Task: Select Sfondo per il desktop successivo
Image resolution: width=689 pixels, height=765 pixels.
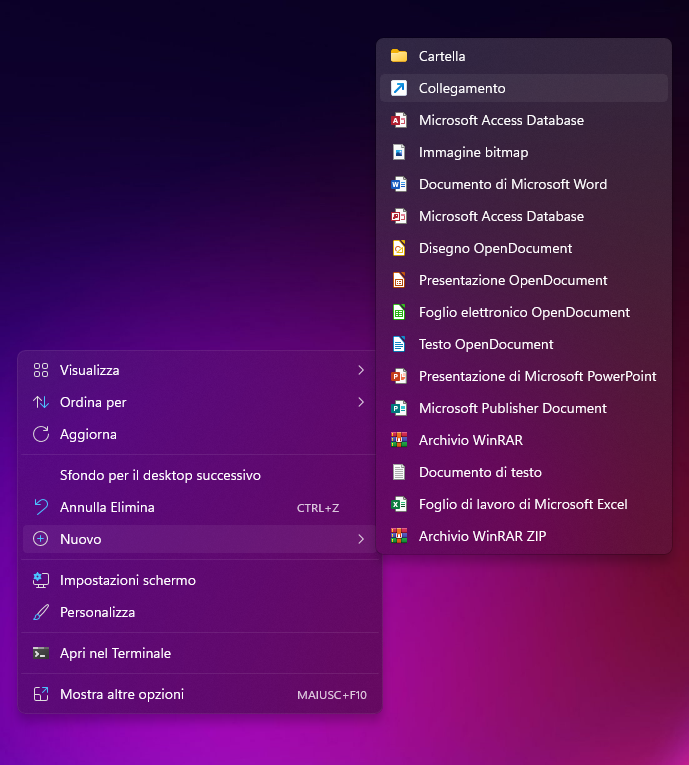Action: 160,475
